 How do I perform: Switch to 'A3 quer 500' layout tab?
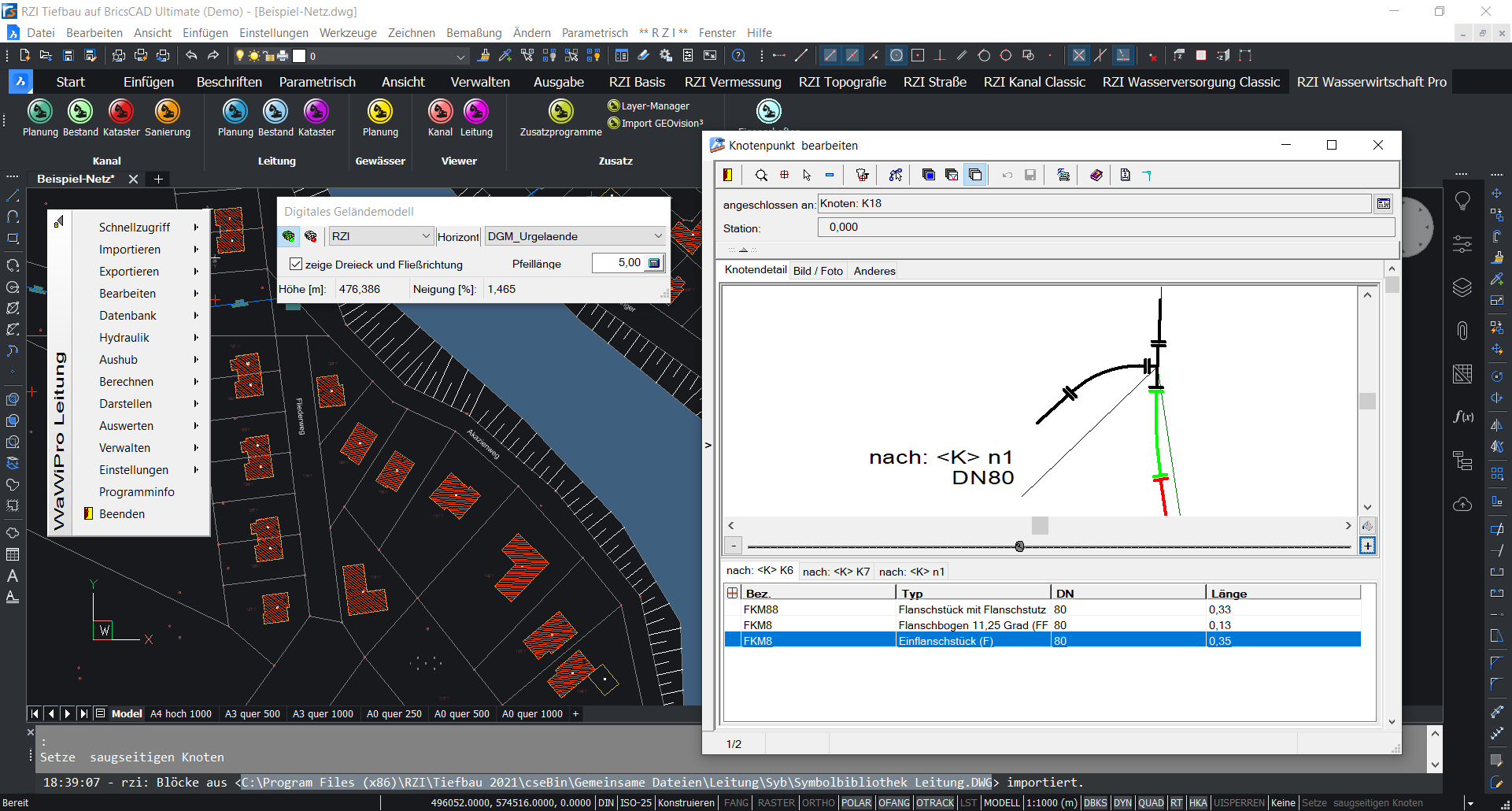(253, 713)
